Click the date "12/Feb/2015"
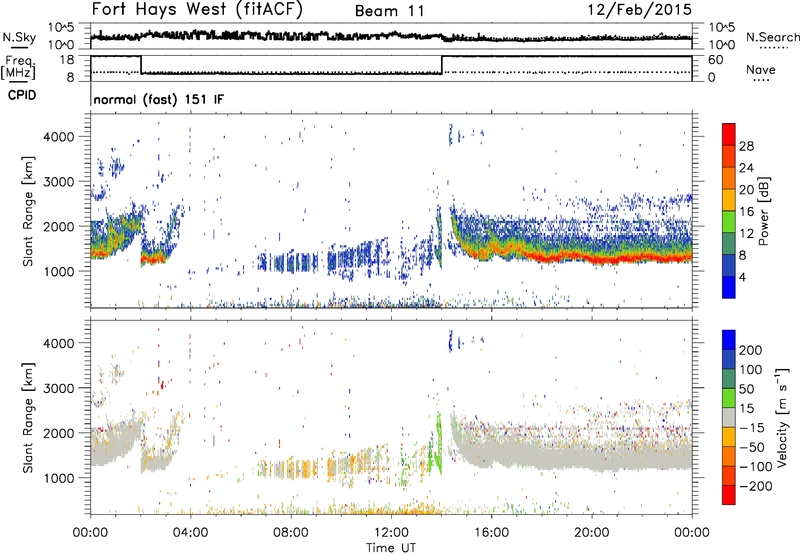 [x=640, y=10]
